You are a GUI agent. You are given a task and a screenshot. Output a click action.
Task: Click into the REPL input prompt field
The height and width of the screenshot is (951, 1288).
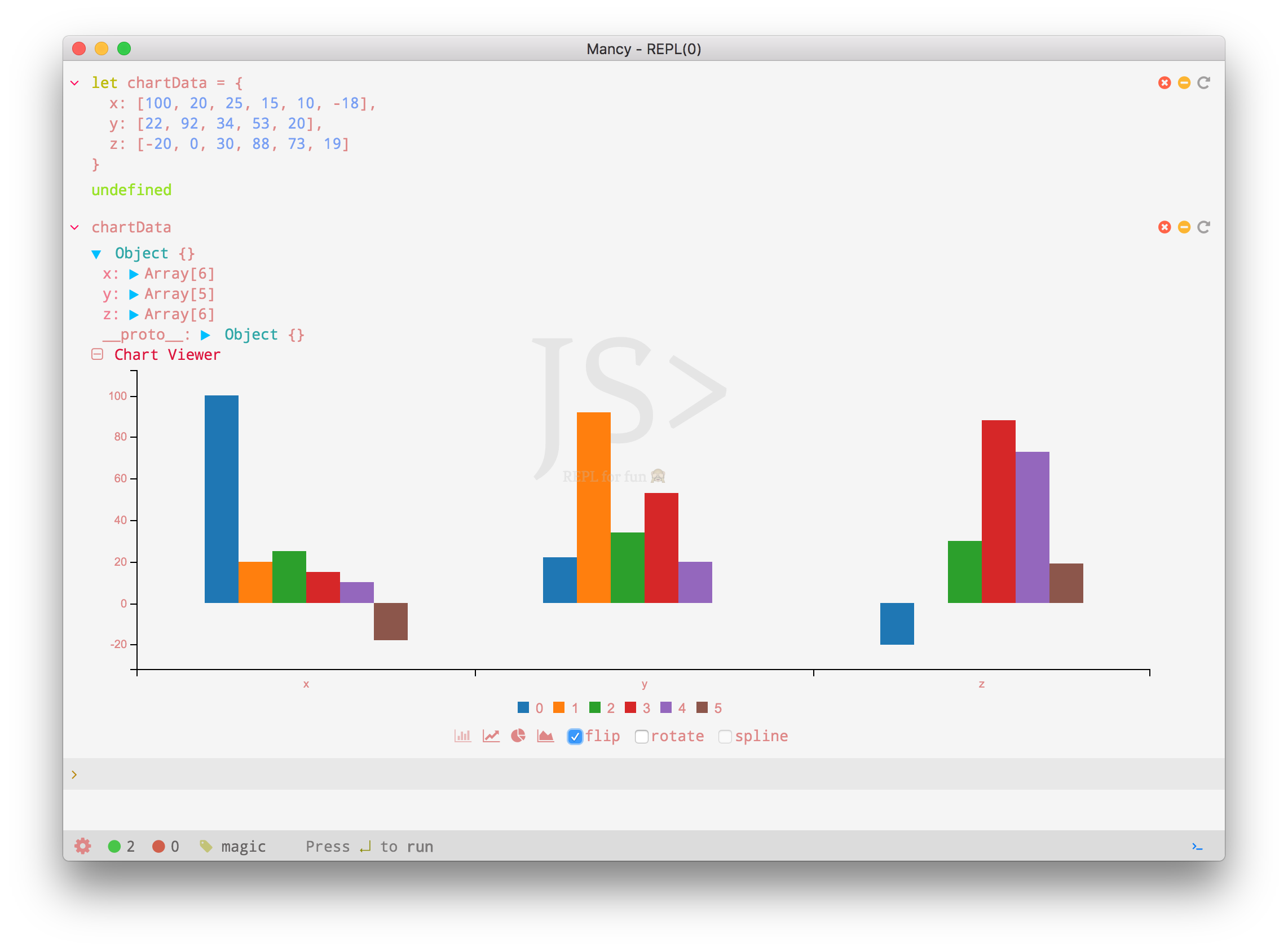tap(633, 774)
